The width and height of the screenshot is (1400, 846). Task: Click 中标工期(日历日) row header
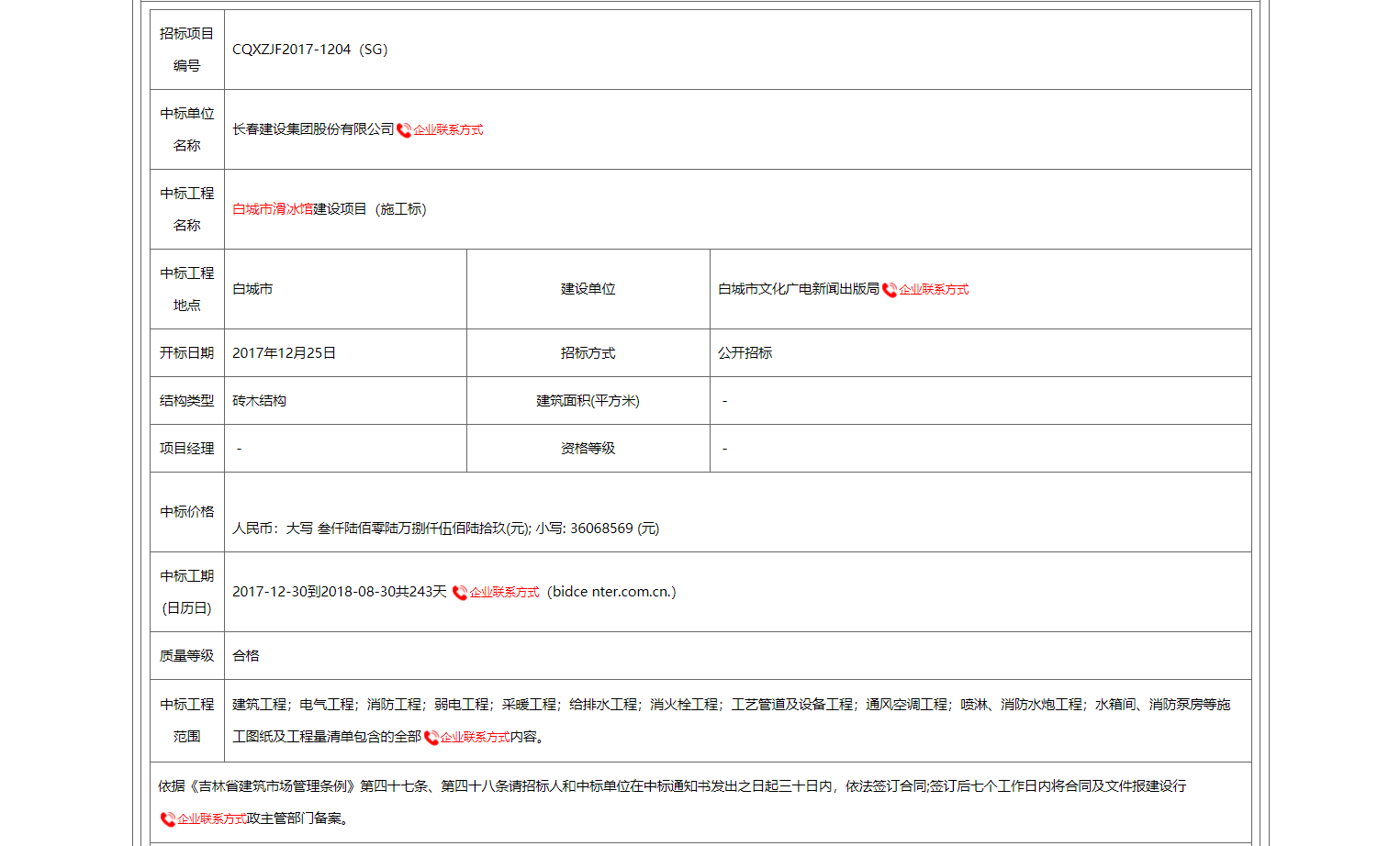(187, 592)
